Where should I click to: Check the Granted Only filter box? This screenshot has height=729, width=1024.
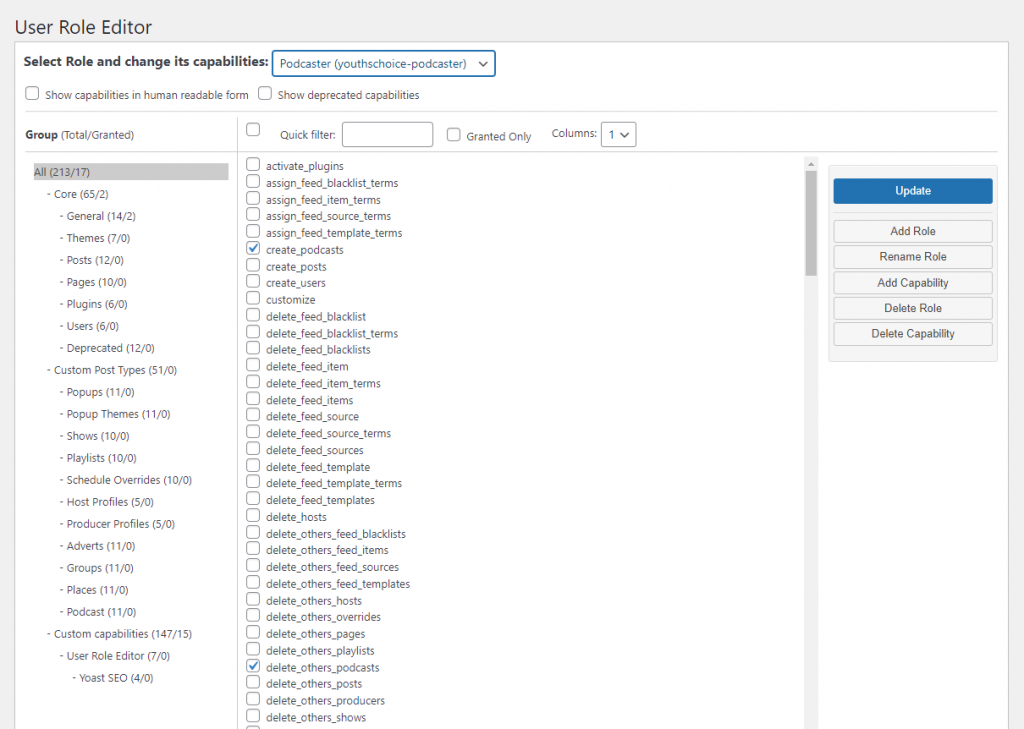point(454,135)
